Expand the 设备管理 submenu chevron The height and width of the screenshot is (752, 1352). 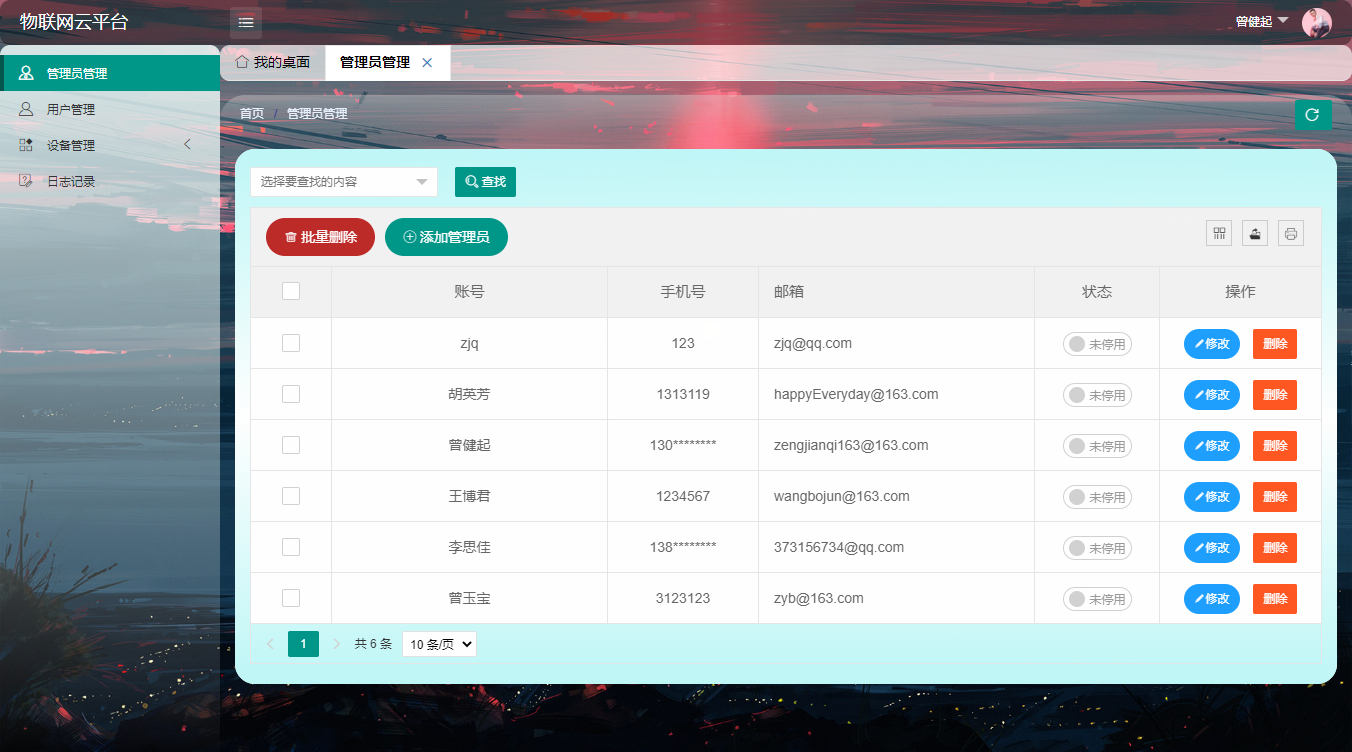point(187,145)
